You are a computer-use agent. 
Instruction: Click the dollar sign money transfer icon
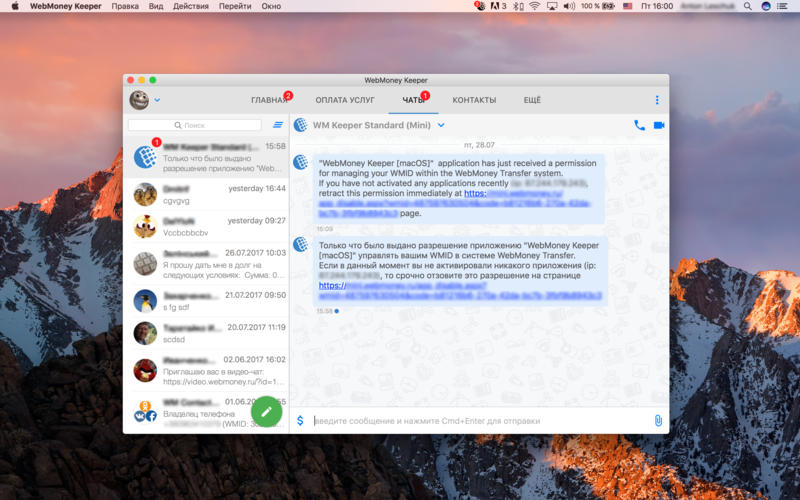[301, 420]
